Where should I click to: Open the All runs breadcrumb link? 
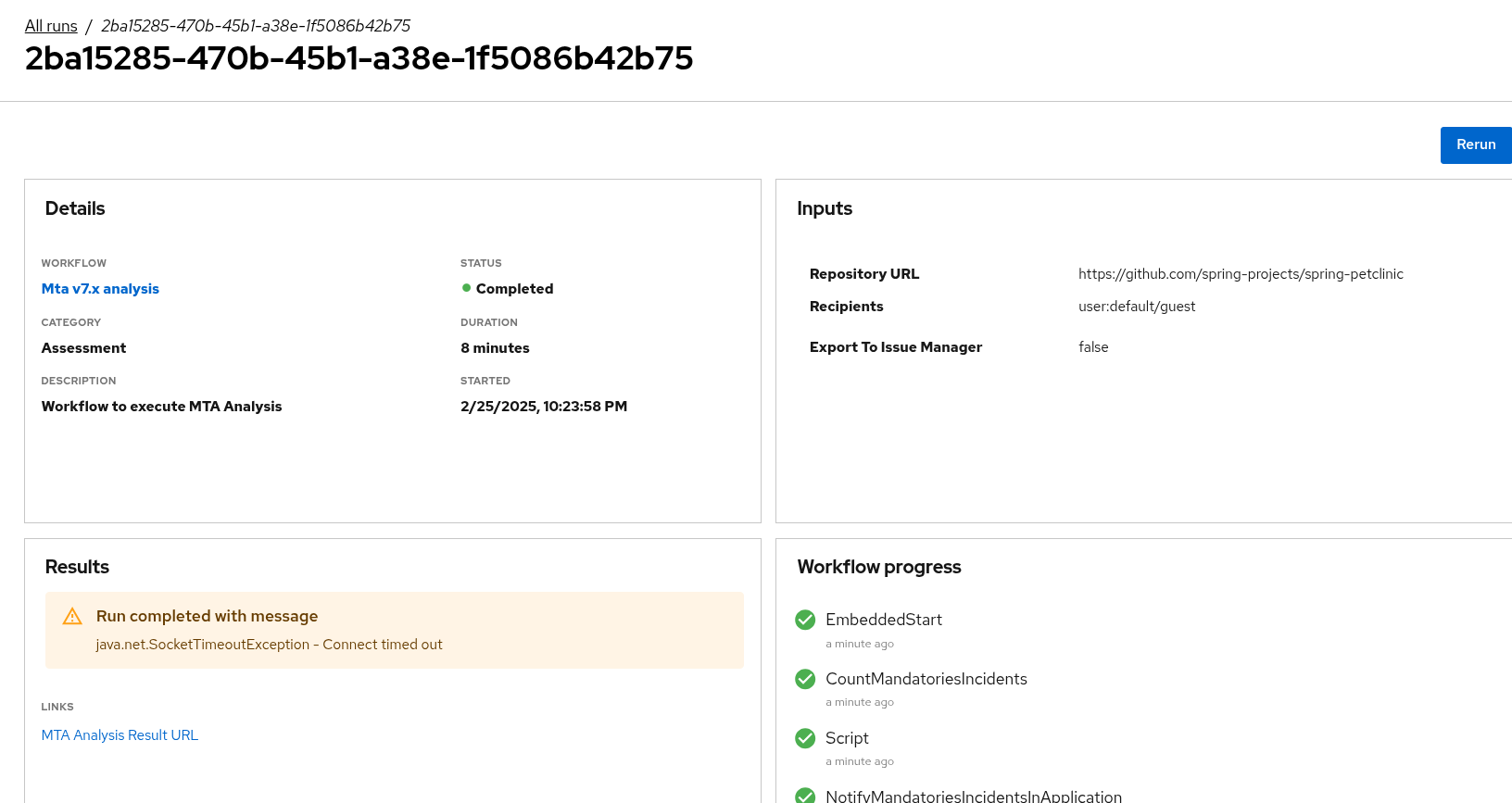[51, 26]
